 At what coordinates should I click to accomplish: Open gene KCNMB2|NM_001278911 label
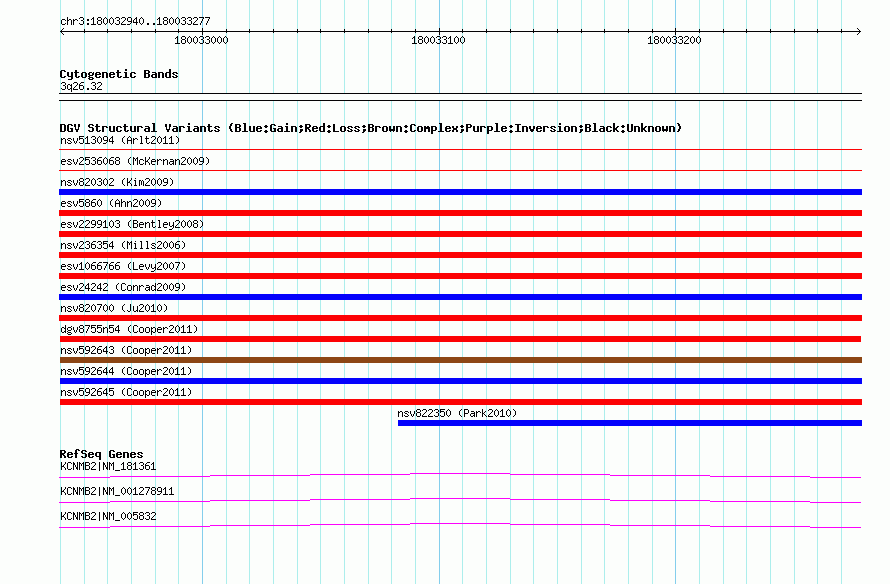pyautogui.click(x=117, y=491)
